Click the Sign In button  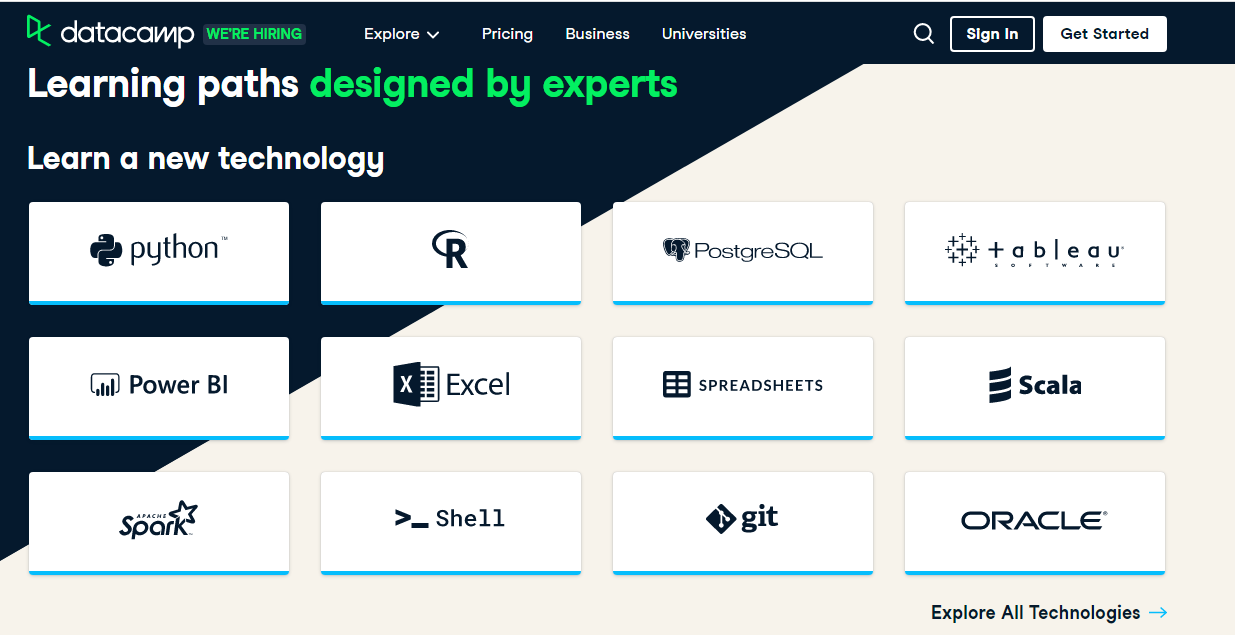(992, 34)
